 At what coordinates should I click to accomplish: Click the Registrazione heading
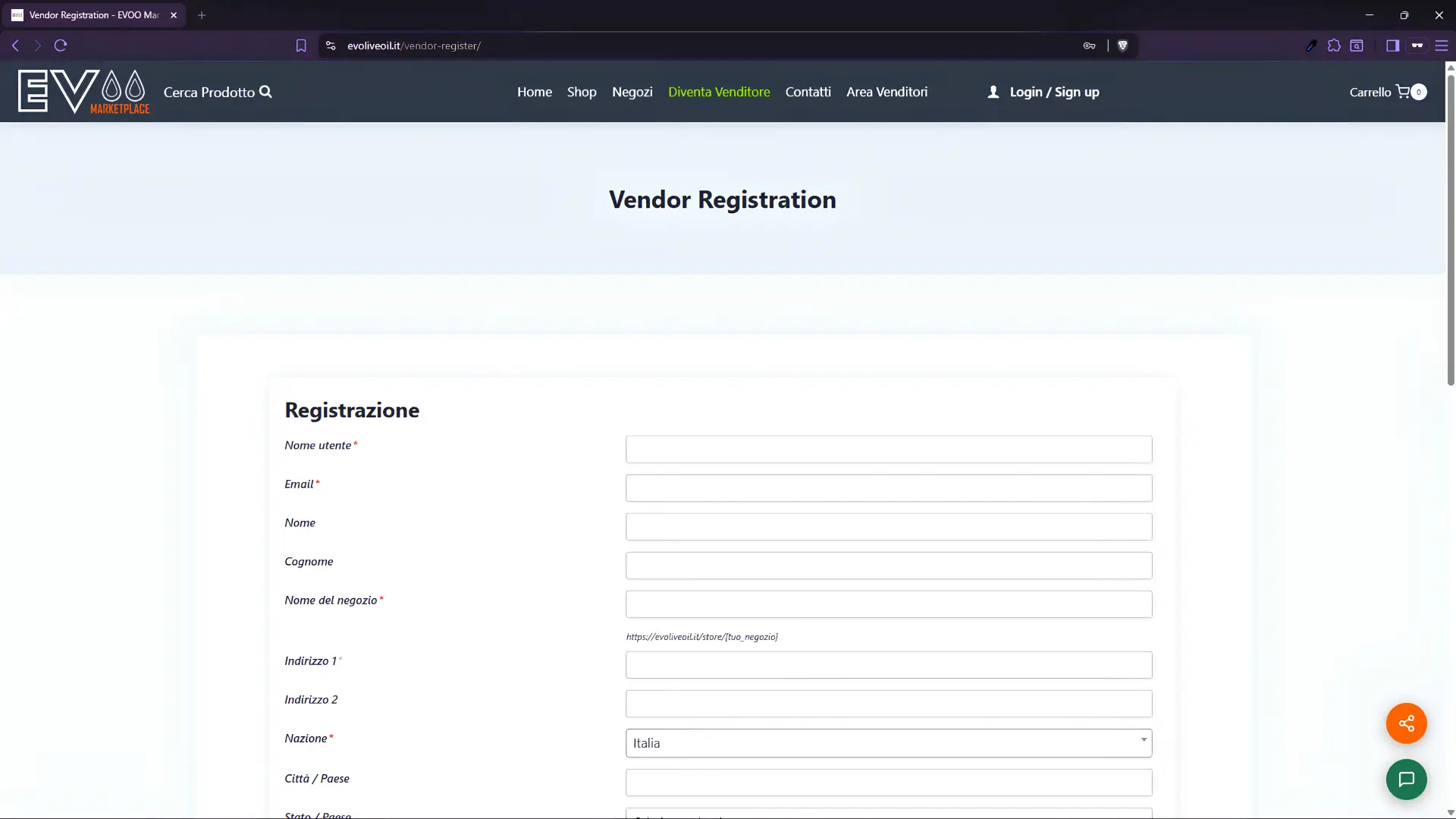[x=352, y=410]
